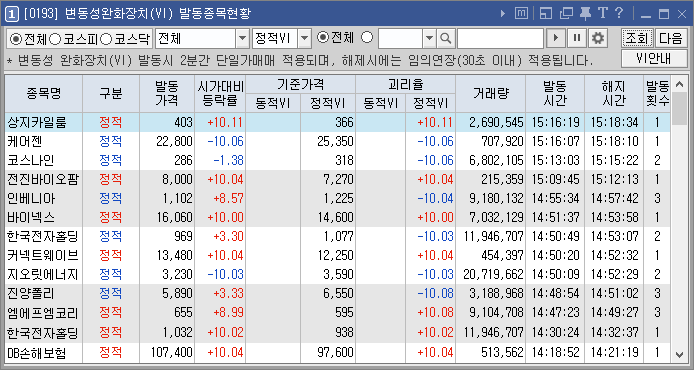The height and width of the screenshot is (370, 694).
Task: Open the 'm' menu icon in title bar
Action: 521,14
